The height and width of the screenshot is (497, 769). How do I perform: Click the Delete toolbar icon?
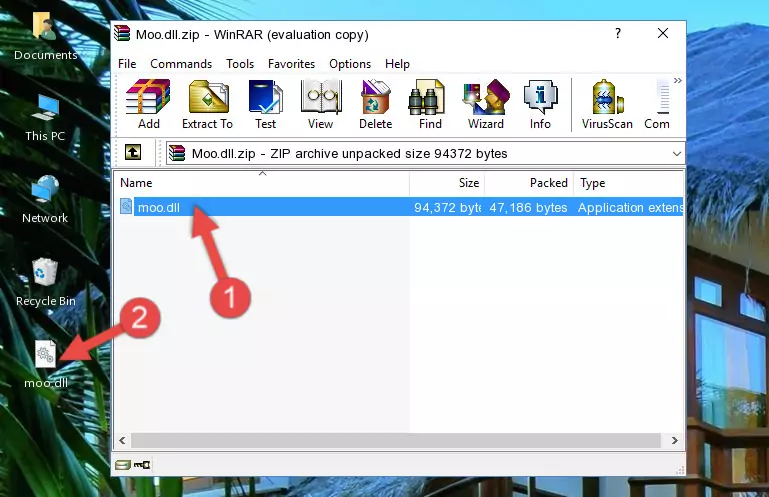coord(376,104)
